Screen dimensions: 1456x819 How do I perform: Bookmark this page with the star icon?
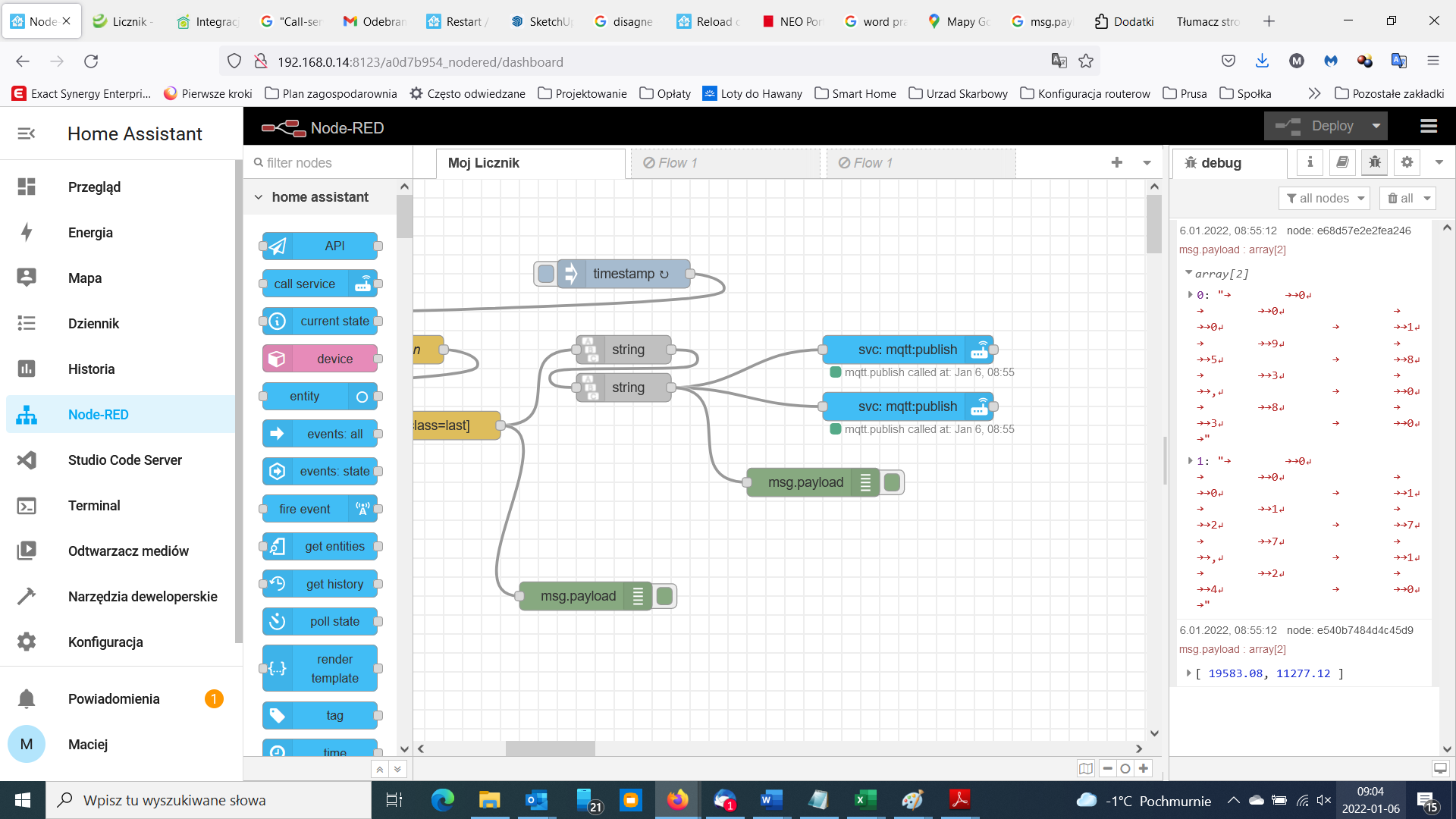coord(1086,61)
